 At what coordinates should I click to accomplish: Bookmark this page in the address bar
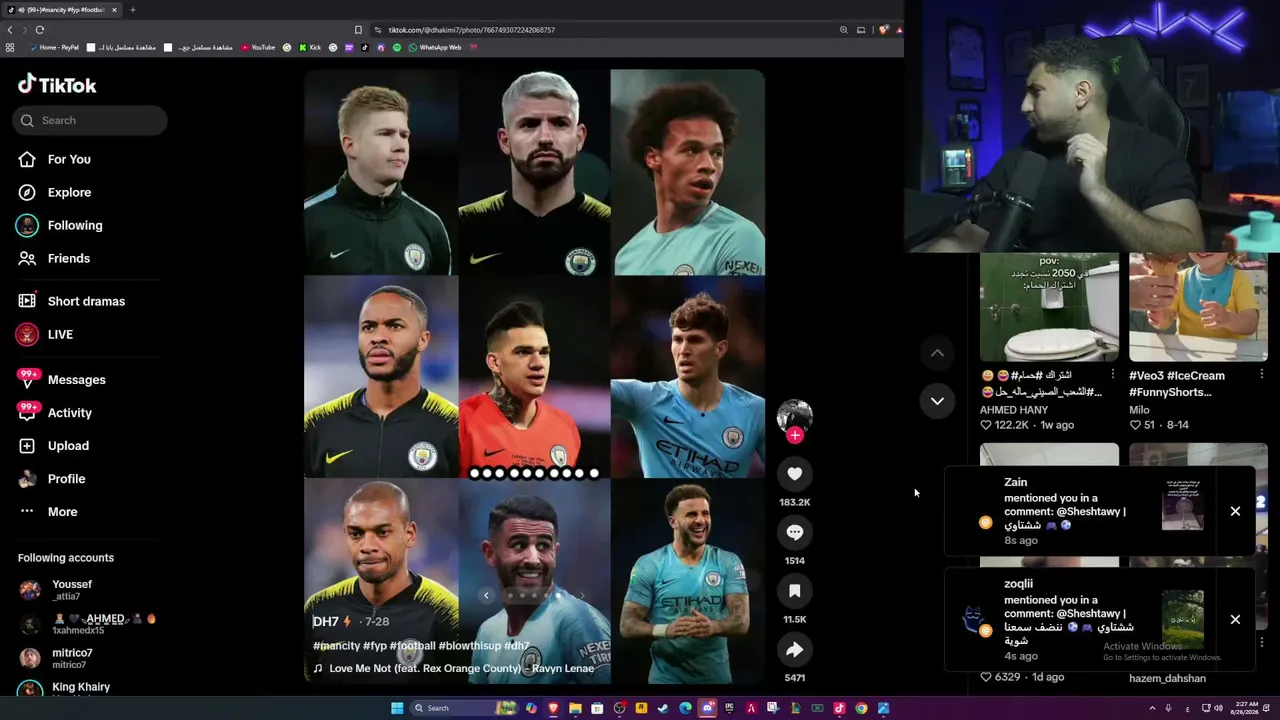(x=358, y=30)
